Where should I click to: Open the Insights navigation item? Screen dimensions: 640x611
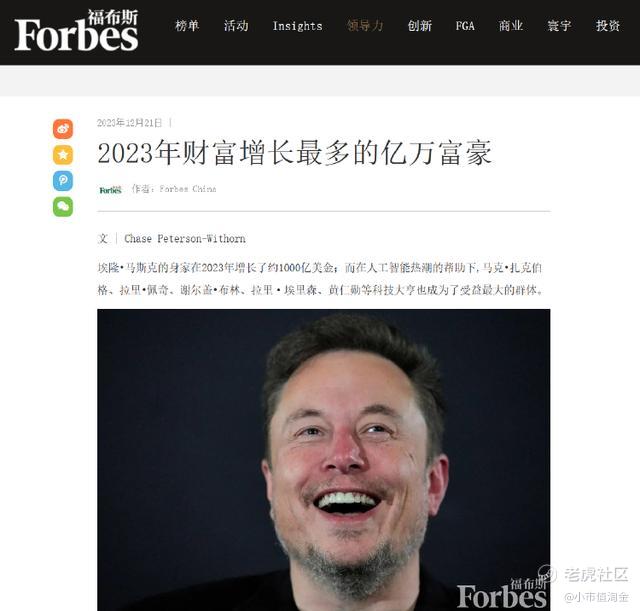[298, 26]
